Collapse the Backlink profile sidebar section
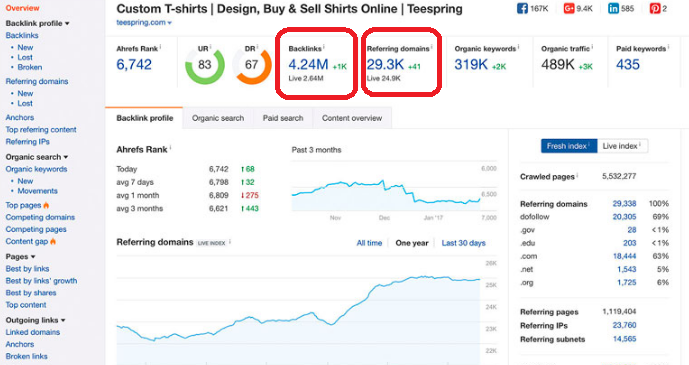Screen dimensions: 689x365 37,23
